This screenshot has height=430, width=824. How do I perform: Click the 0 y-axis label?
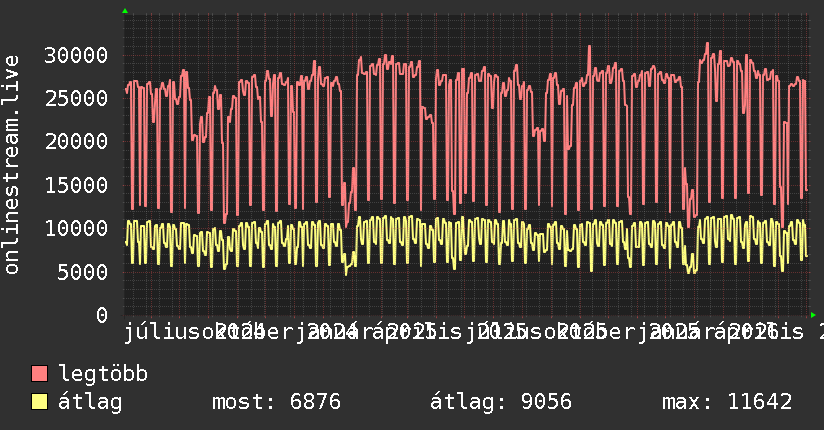(102, 315)
